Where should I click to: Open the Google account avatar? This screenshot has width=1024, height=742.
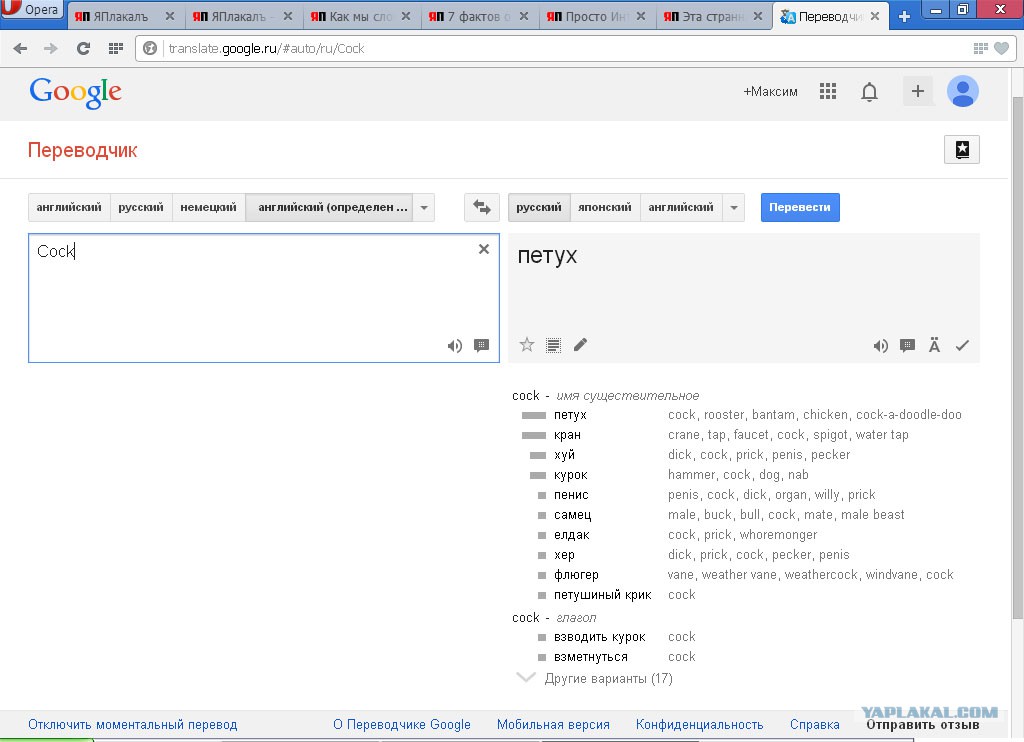click(x=963, y=91)
